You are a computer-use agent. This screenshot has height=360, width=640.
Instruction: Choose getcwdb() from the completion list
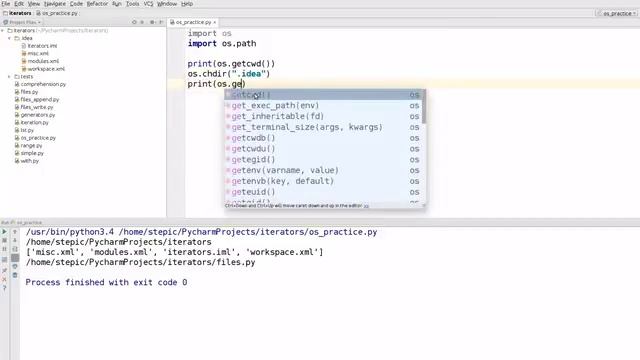(x=324, y=138)
